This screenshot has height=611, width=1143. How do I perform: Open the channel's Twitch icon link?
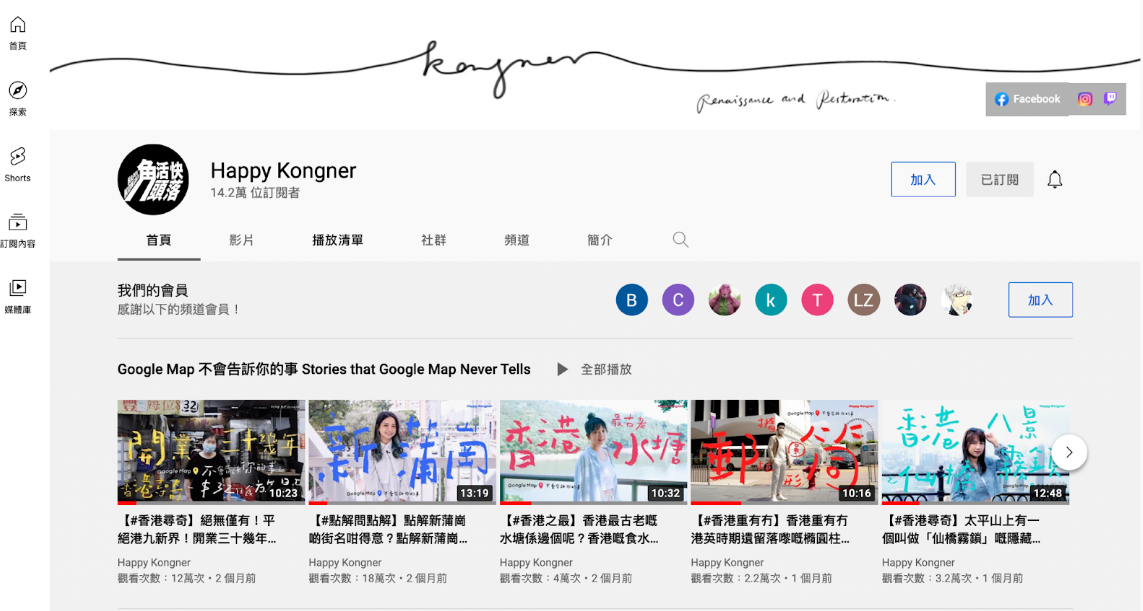[1109, 98]
